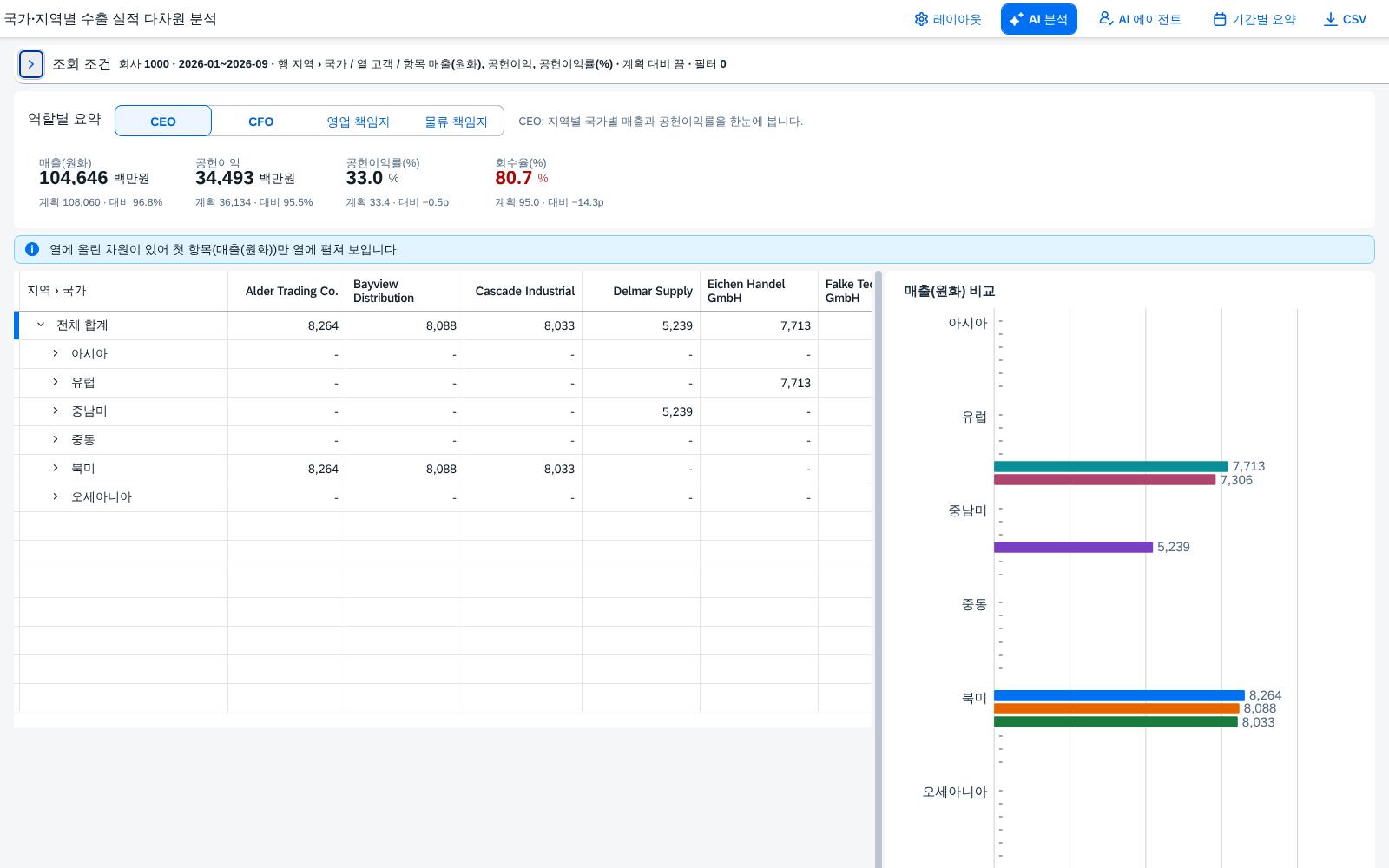Click the teal 7,713 chart bar

click(1110, 467)
